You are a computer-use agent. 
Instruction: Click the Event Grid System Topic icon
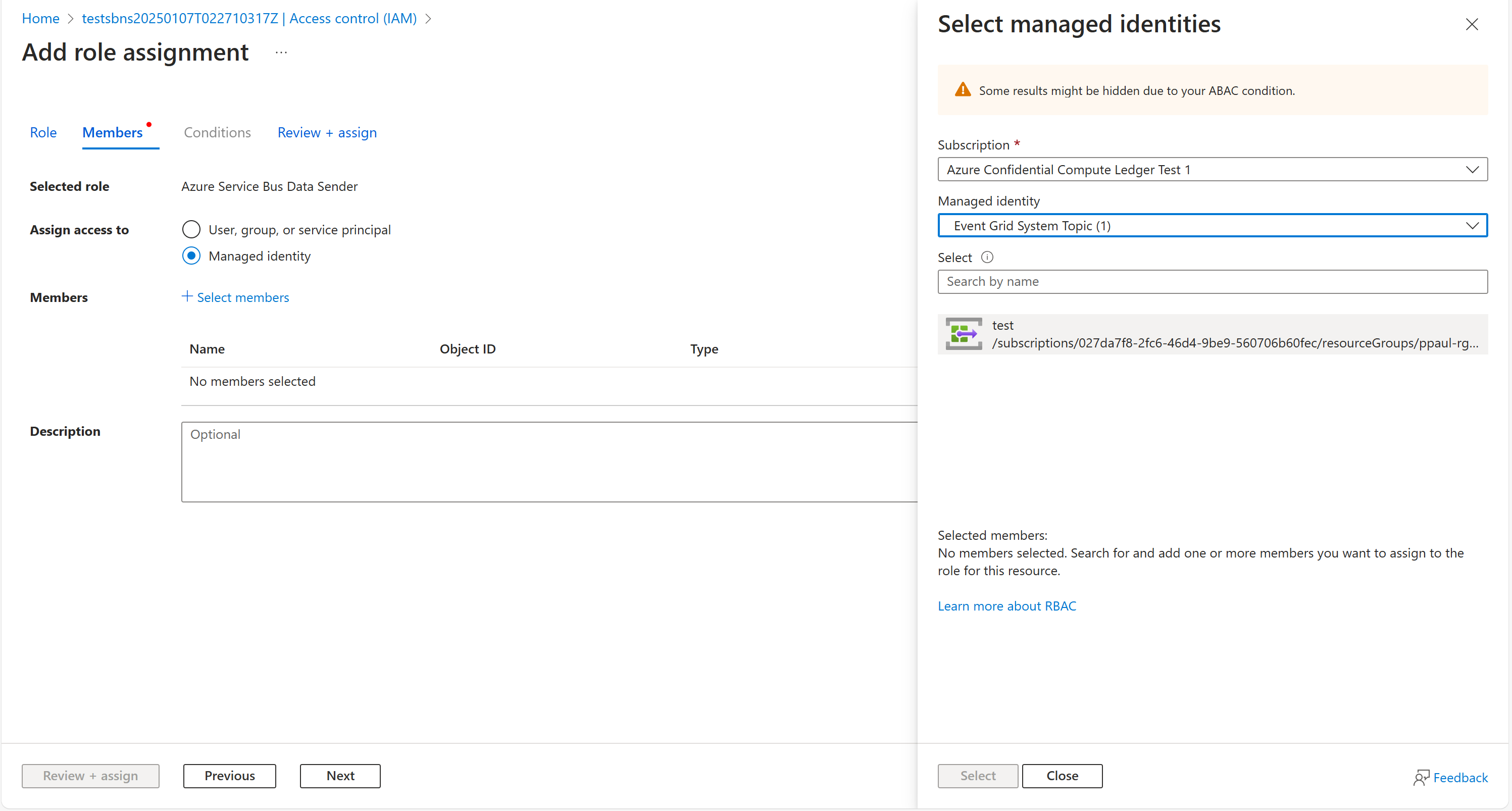click(x=962, y=334)
